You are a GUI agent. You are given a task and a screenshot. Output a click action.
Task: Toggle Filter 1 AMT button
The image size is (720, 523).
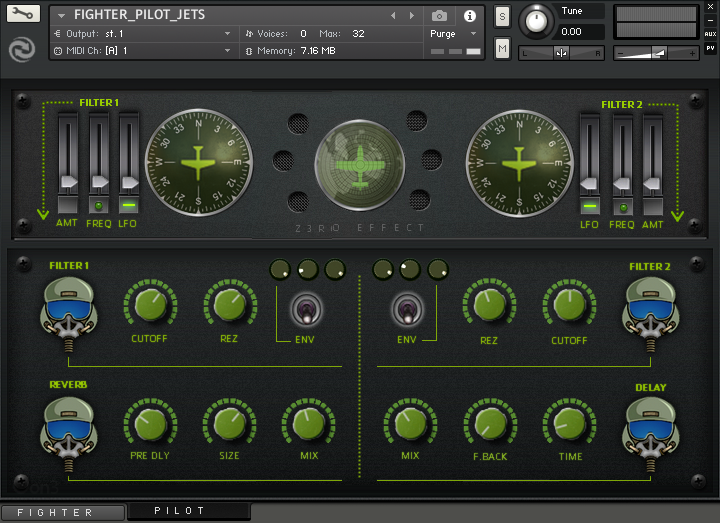(68, 204)
